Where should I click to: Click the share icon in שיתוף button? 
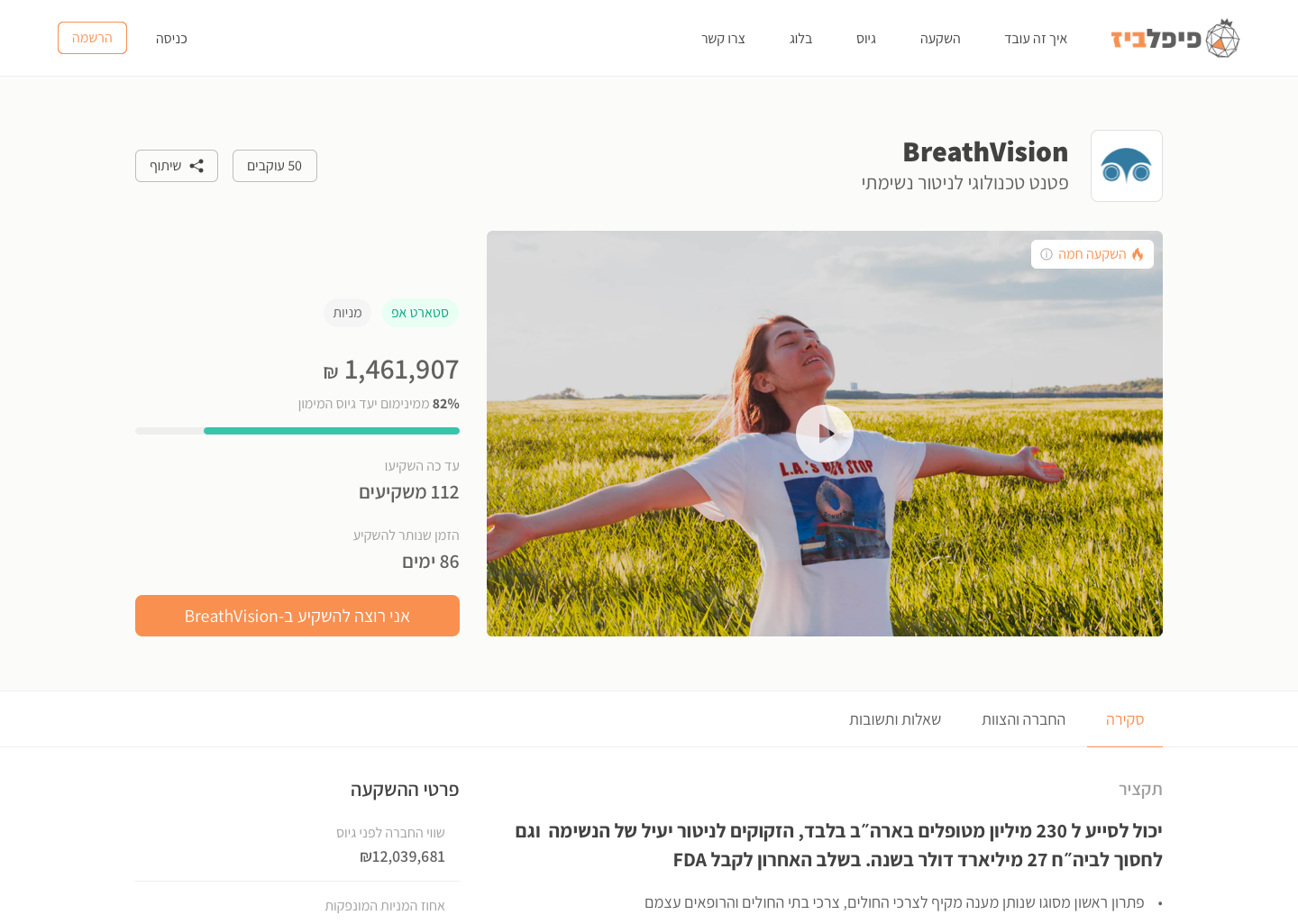pyautogui.click(x=197, y=166)
